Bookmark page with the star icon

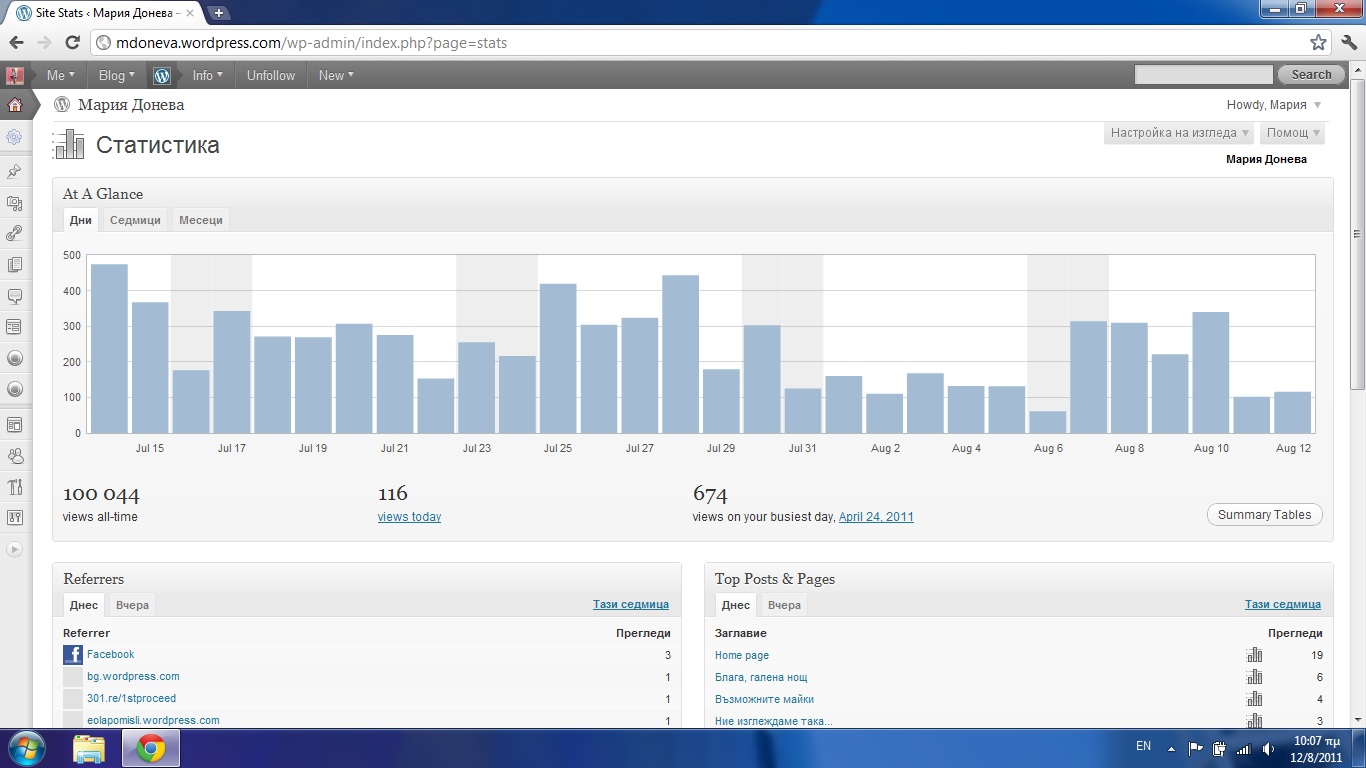click(x=1318, y=43)
